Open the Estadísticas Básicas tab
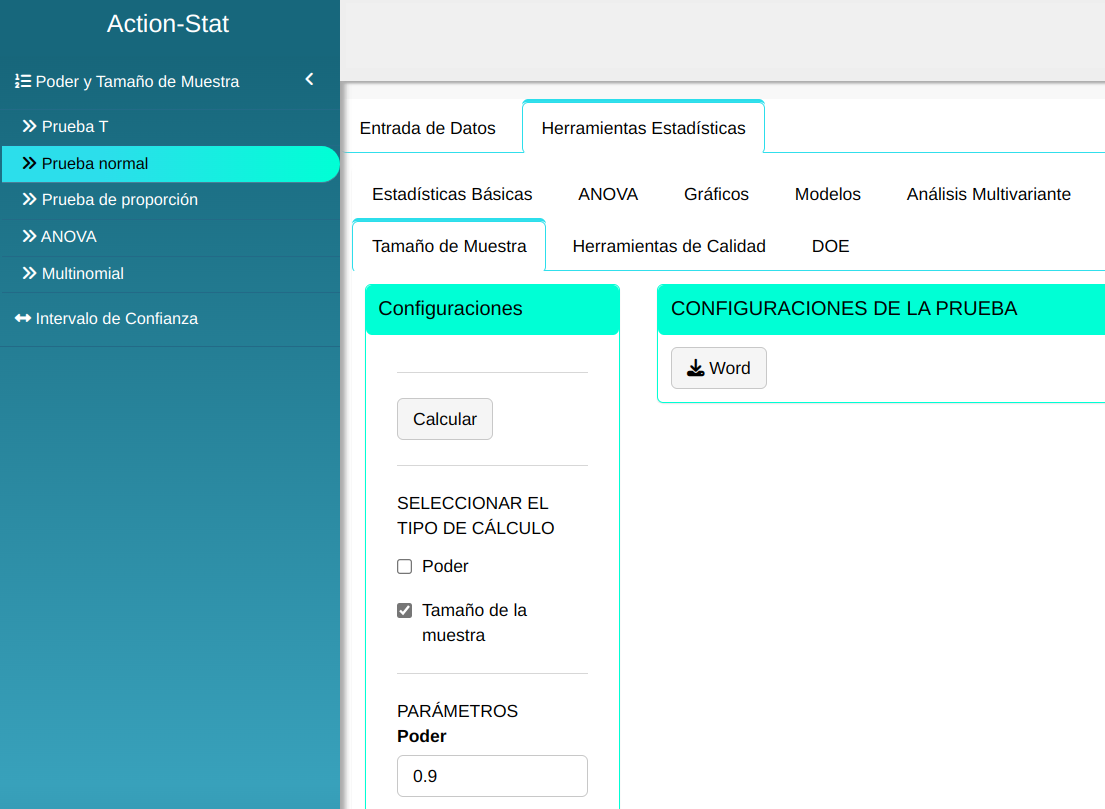Image resolution: width=1105 pixels, height=809 pixels. [x=452, y=194]
